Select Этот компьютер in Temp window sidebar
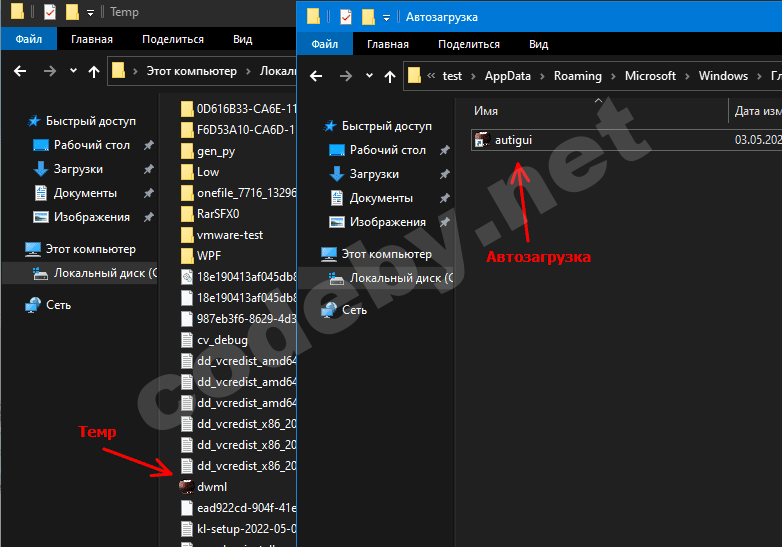 (80, 249)
